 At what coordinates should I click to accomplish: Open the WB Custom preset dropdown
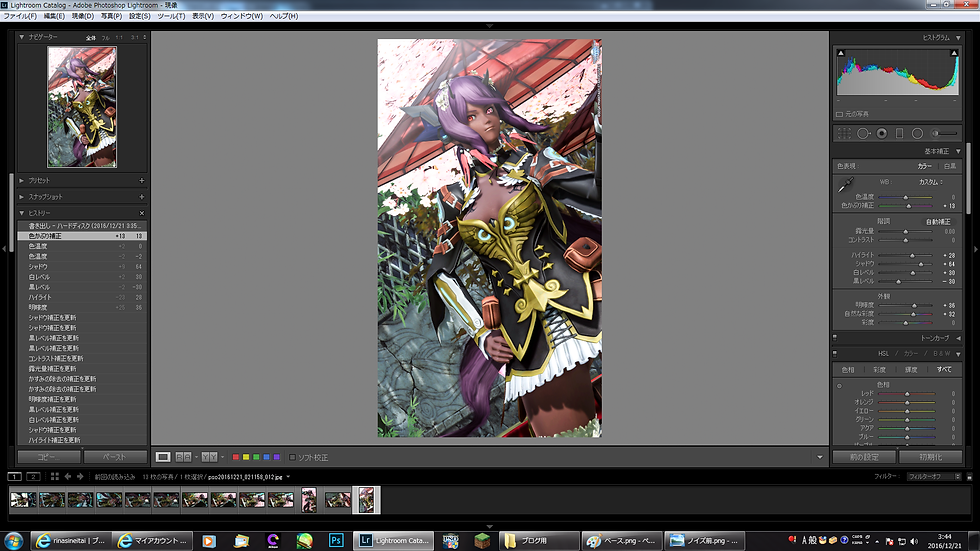(931, 182)
